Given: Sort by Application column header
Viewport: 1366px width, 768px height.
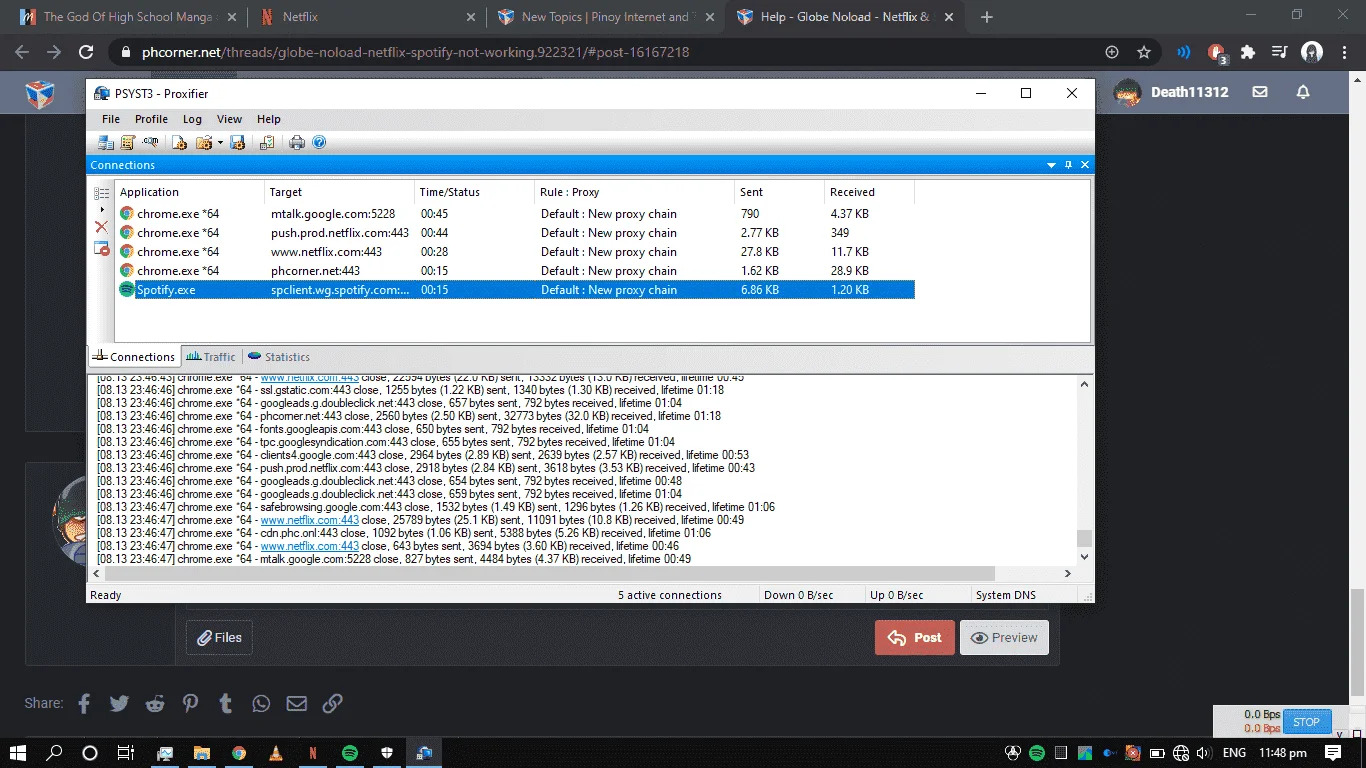Looking at the screenshot, I should click(x=190, y=192).
